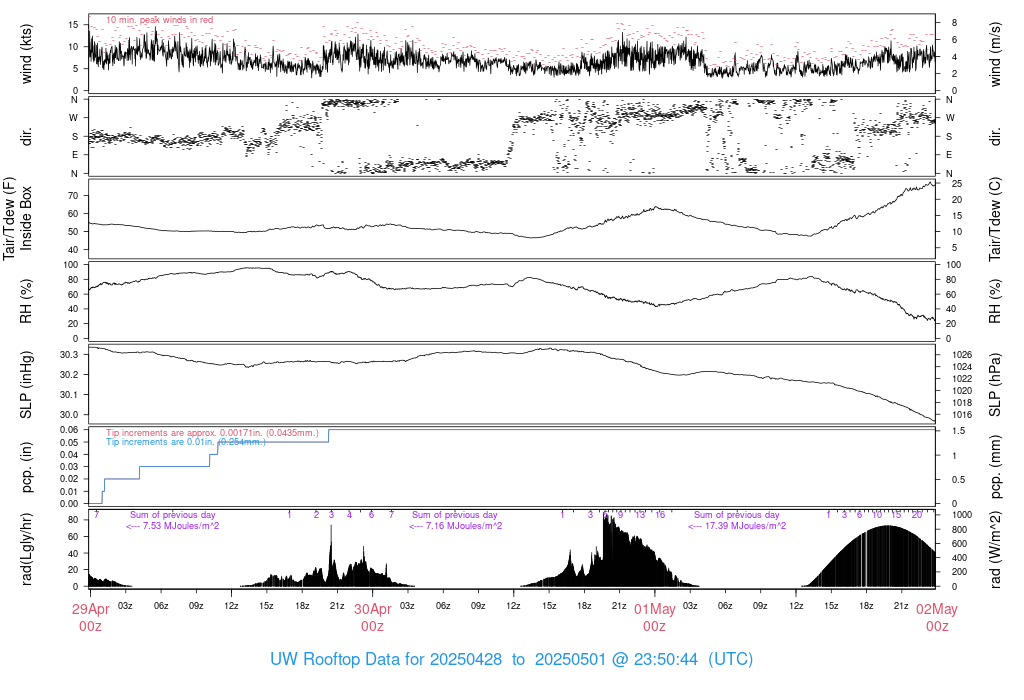This screenshot has height=700, width=1024.
Task: Click the red 'Tip increments are approx. 0.00171in.' note
Action: (x=212, y=433)
